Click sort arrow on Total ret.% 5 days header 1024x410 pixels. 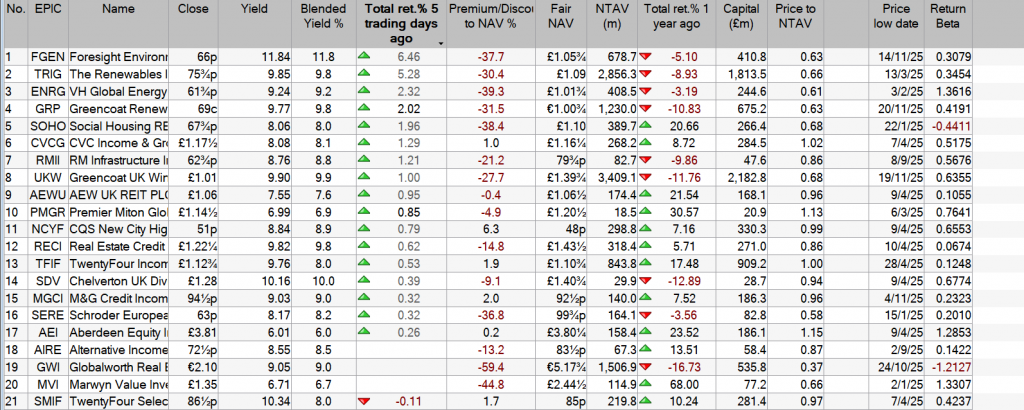[441, 43]
